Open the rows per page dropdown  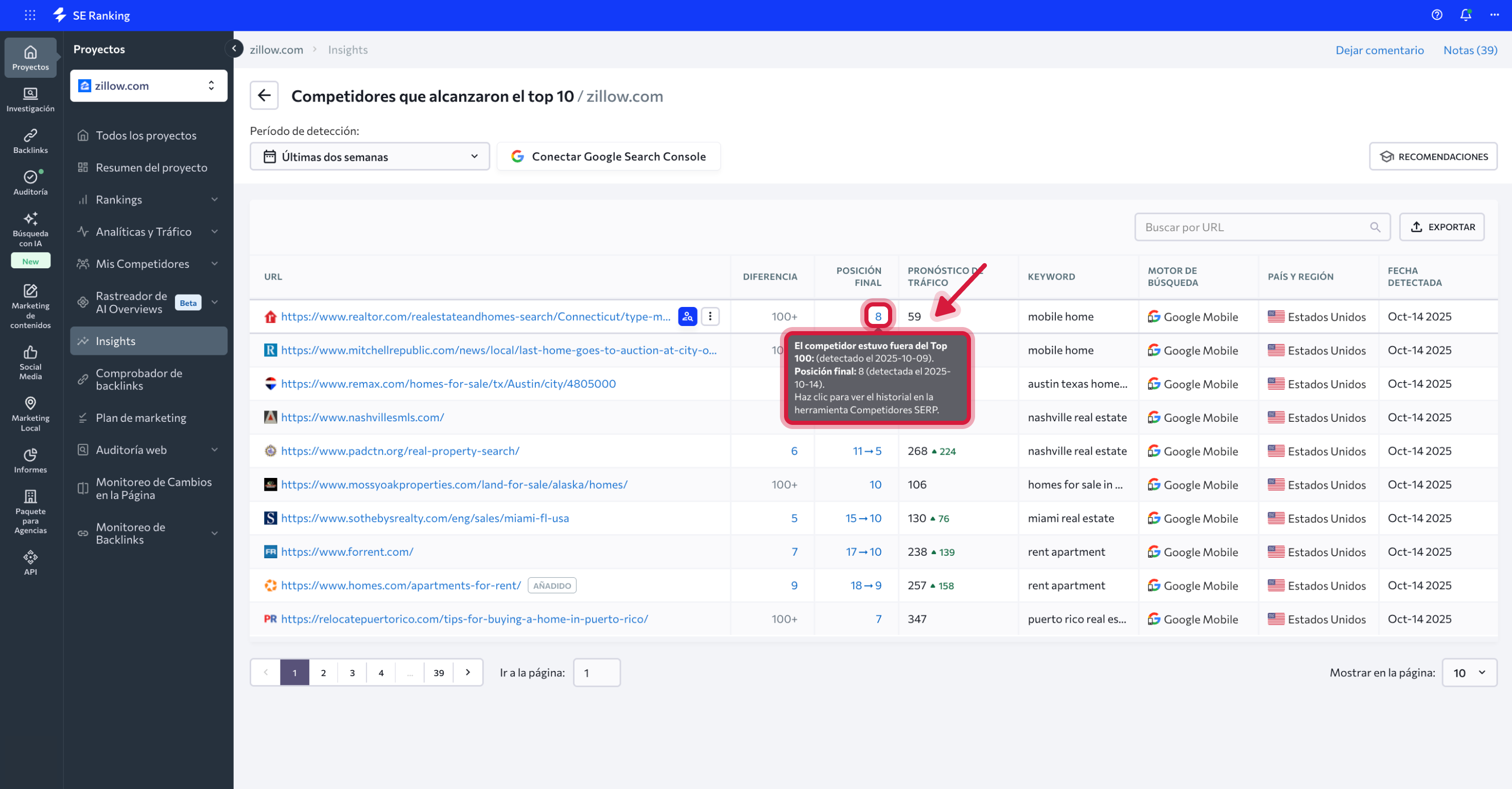(1469, 673)
